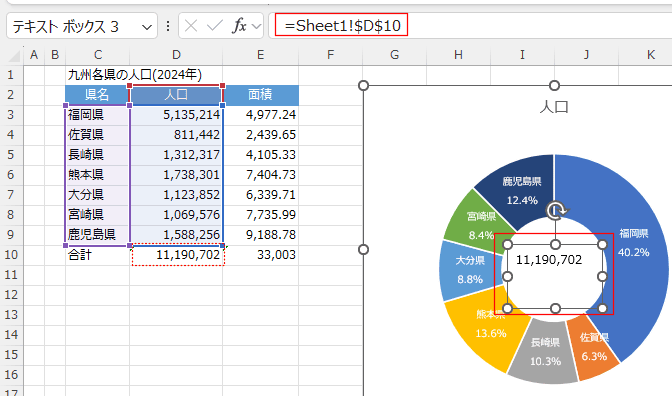Select column B header
The width and height of the screenshot is (672, 396).
tap(55, 55)
